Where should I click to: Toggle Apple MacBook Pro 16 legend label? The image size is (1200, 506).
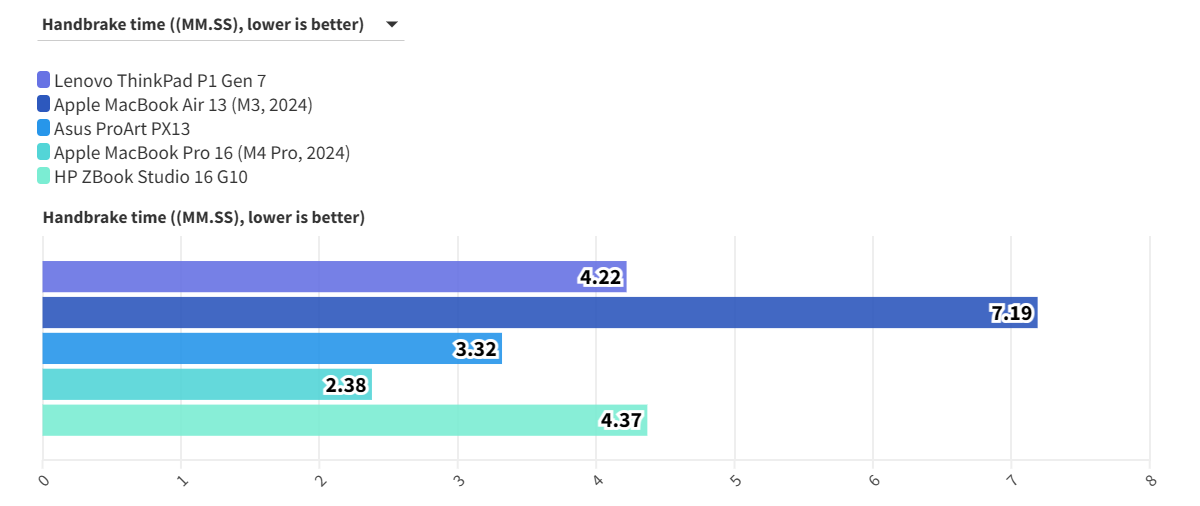click(x=201, y=152)
